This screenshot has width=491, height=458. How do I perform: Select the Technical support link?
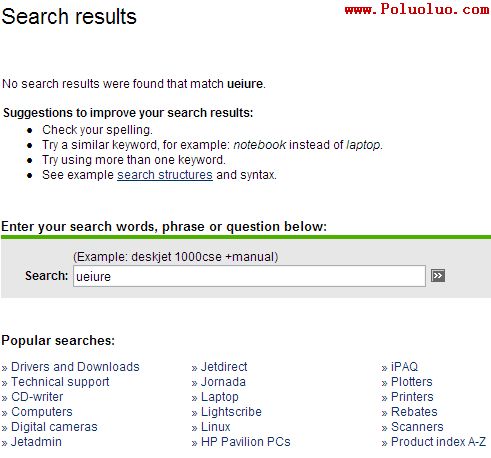(x=60, y=382)
